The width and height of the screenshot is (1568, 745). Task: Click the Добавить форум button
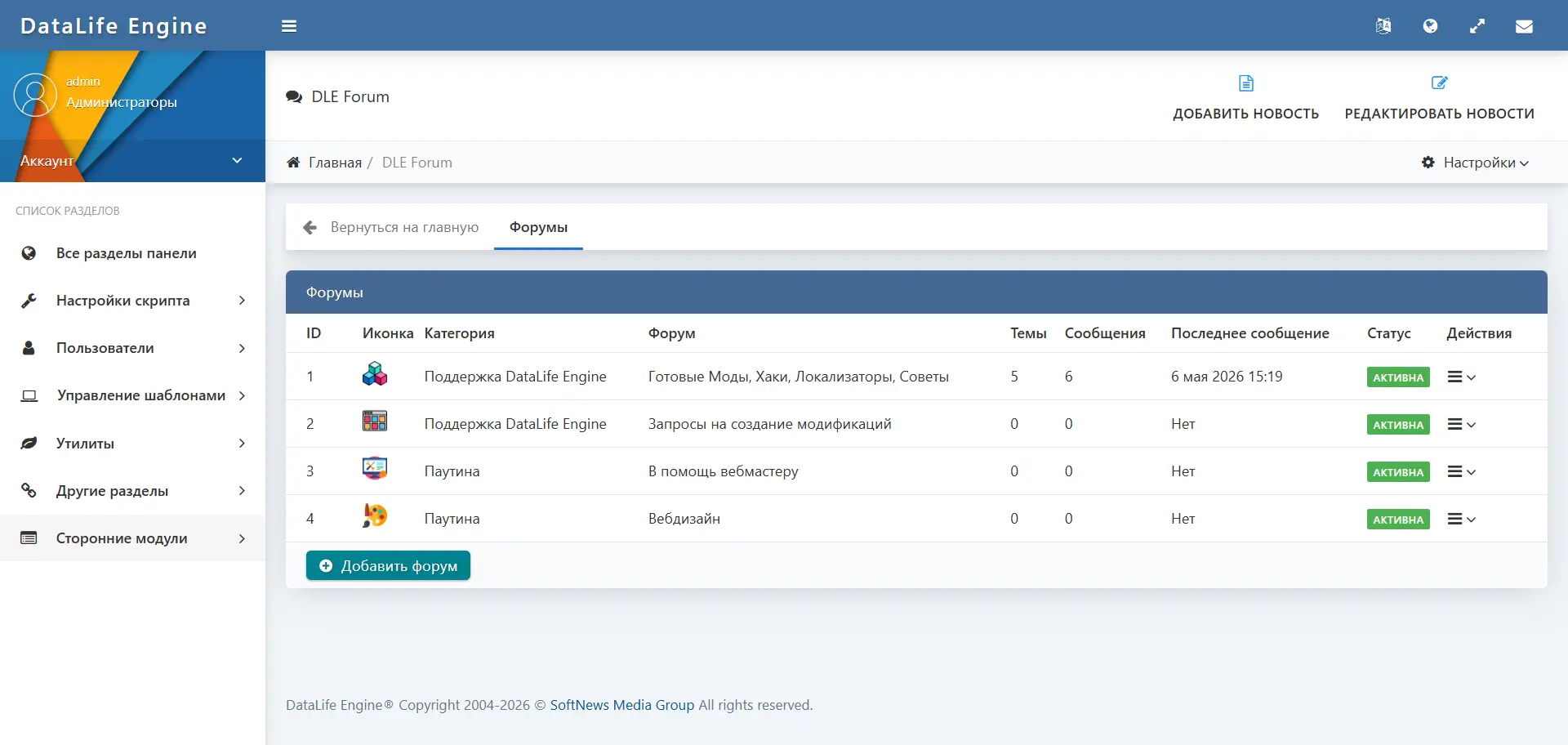click(388, 565)
